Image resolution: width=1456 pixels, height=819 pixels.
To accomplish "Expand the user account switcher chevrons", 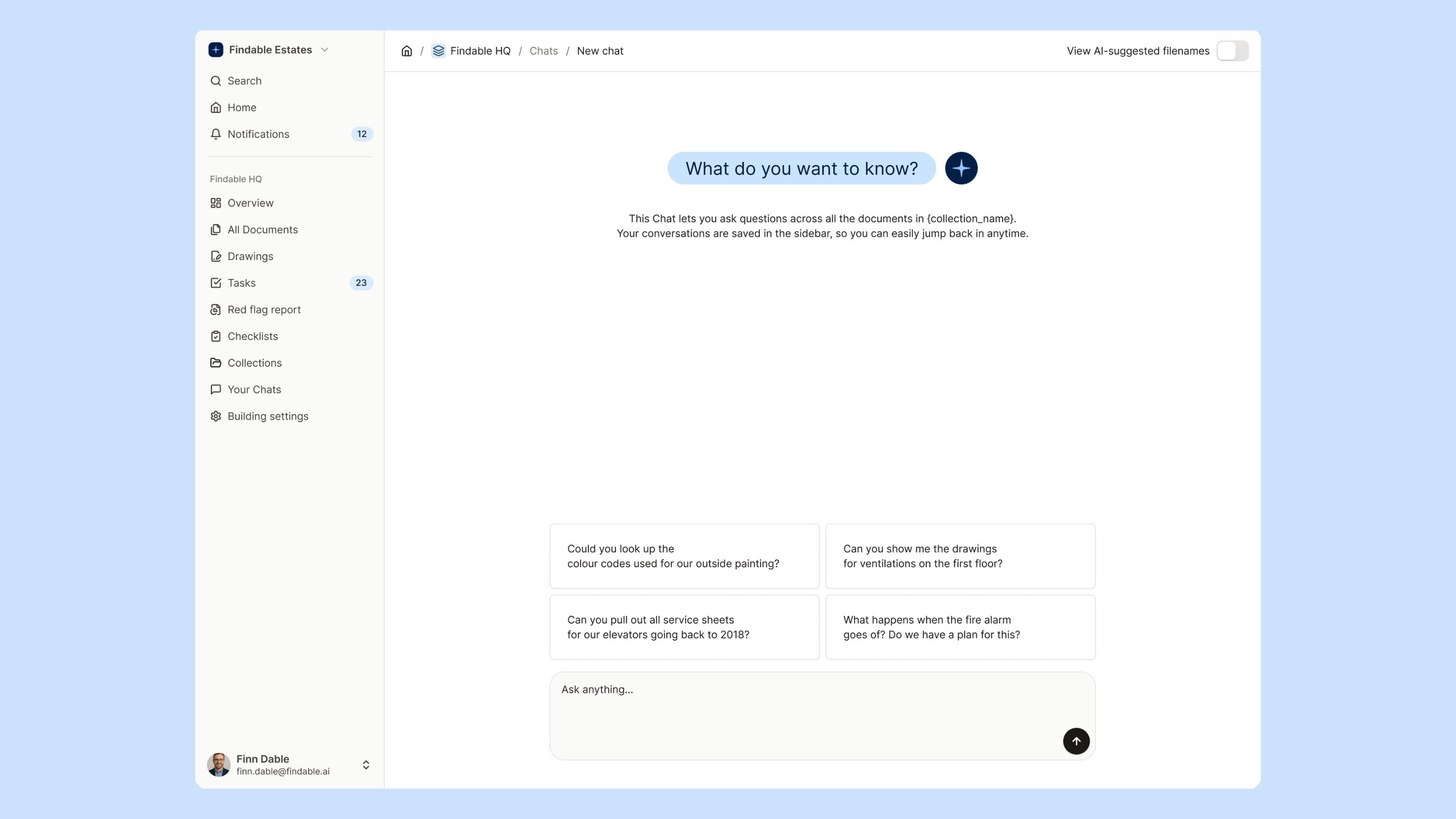I will click(366, 765).
